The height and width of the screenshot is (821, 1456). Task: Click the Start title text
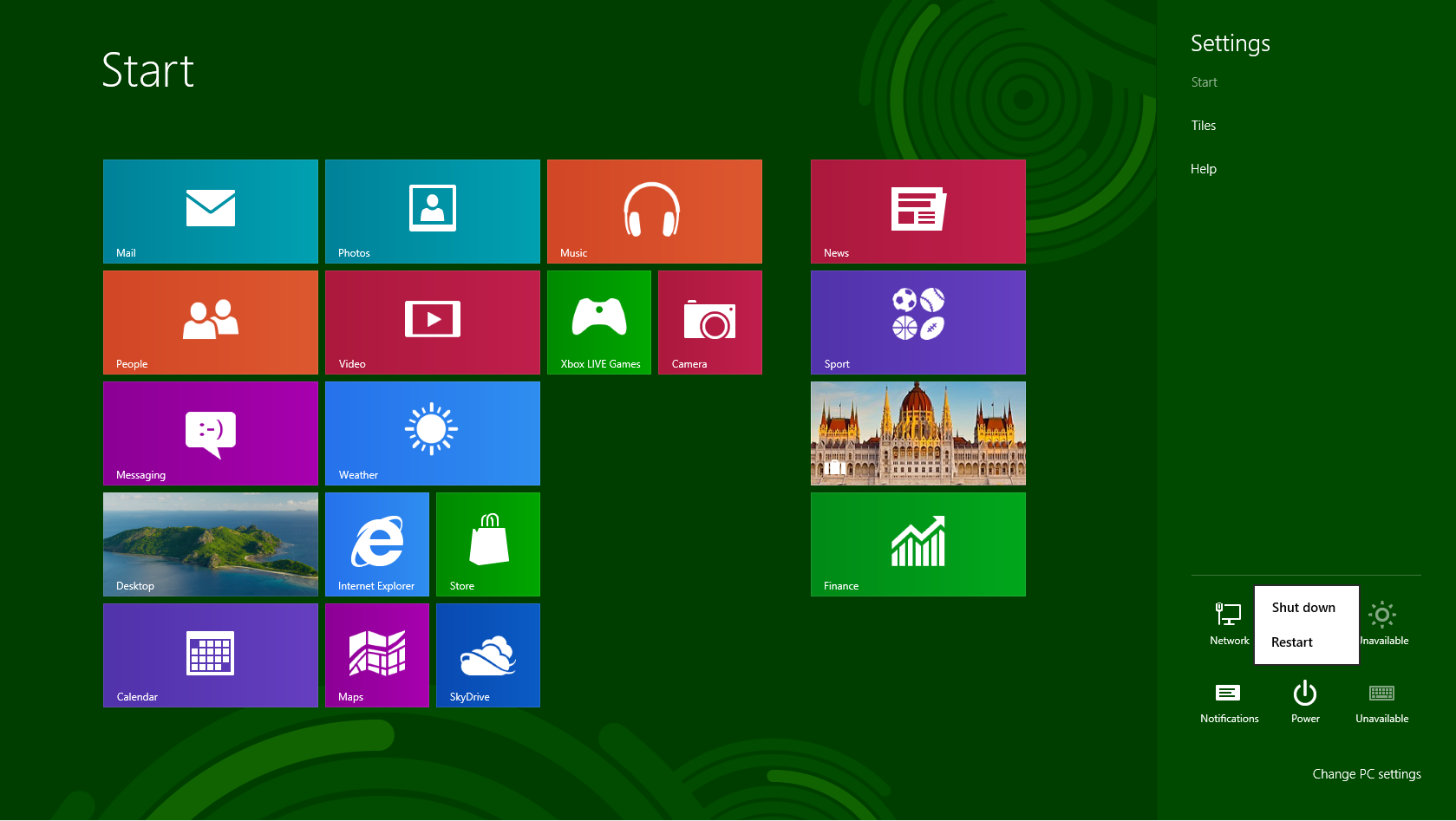click(x=148, y=70)
